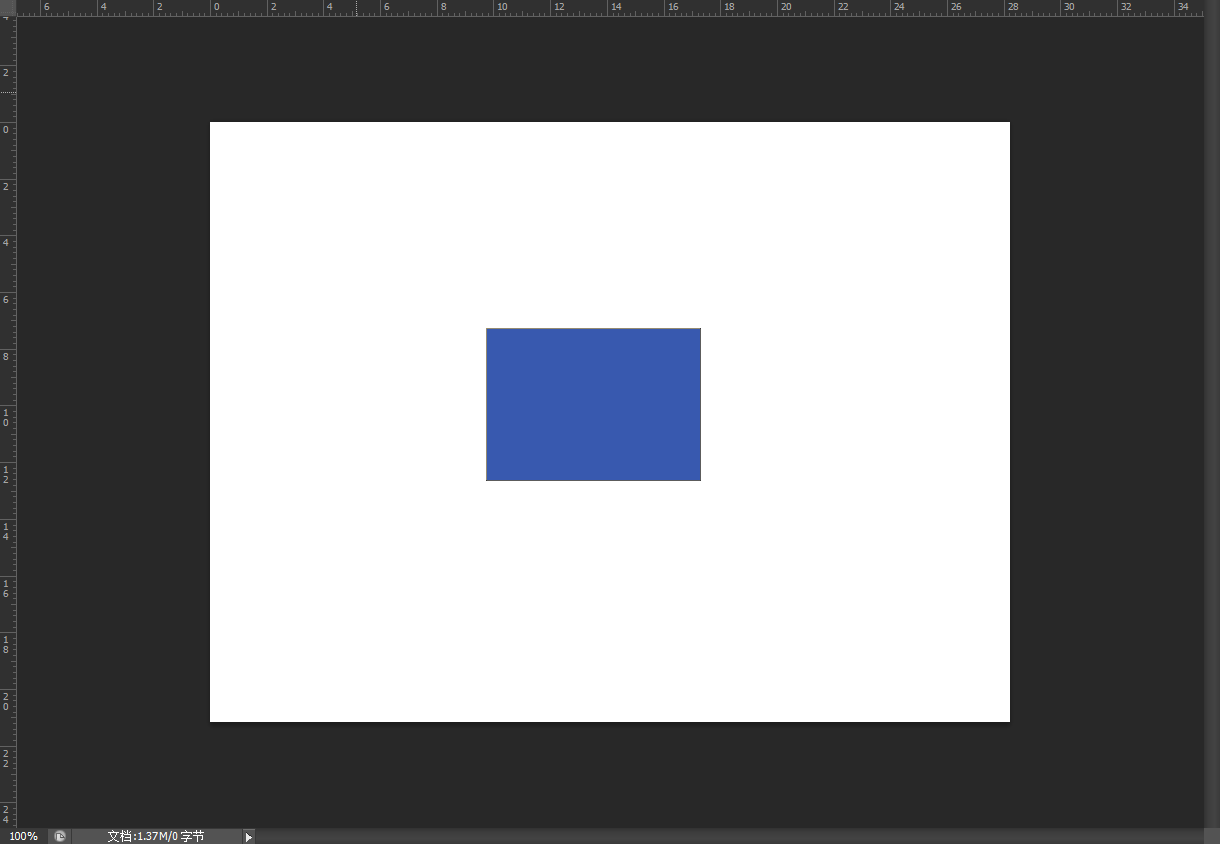Click the blue rectangle's bottom-right corner
Viewport: 1220px width, 844px height.
coord(700,480)
